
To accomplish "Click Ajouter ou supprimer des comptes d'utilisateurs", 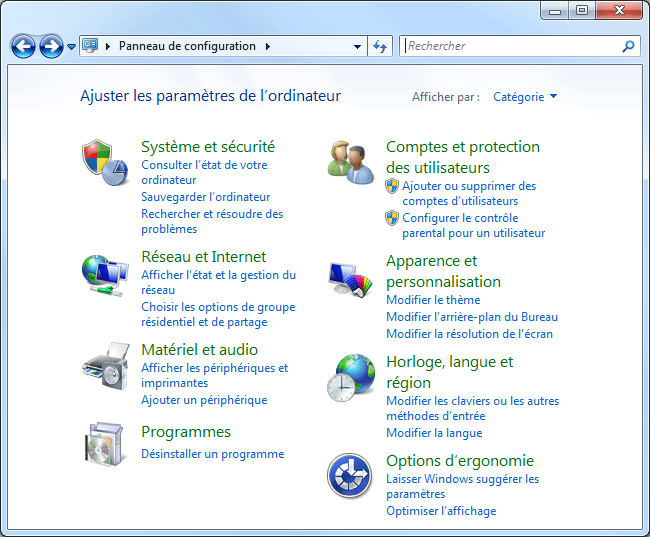I will pyautogui.click(x=469, y=193).
